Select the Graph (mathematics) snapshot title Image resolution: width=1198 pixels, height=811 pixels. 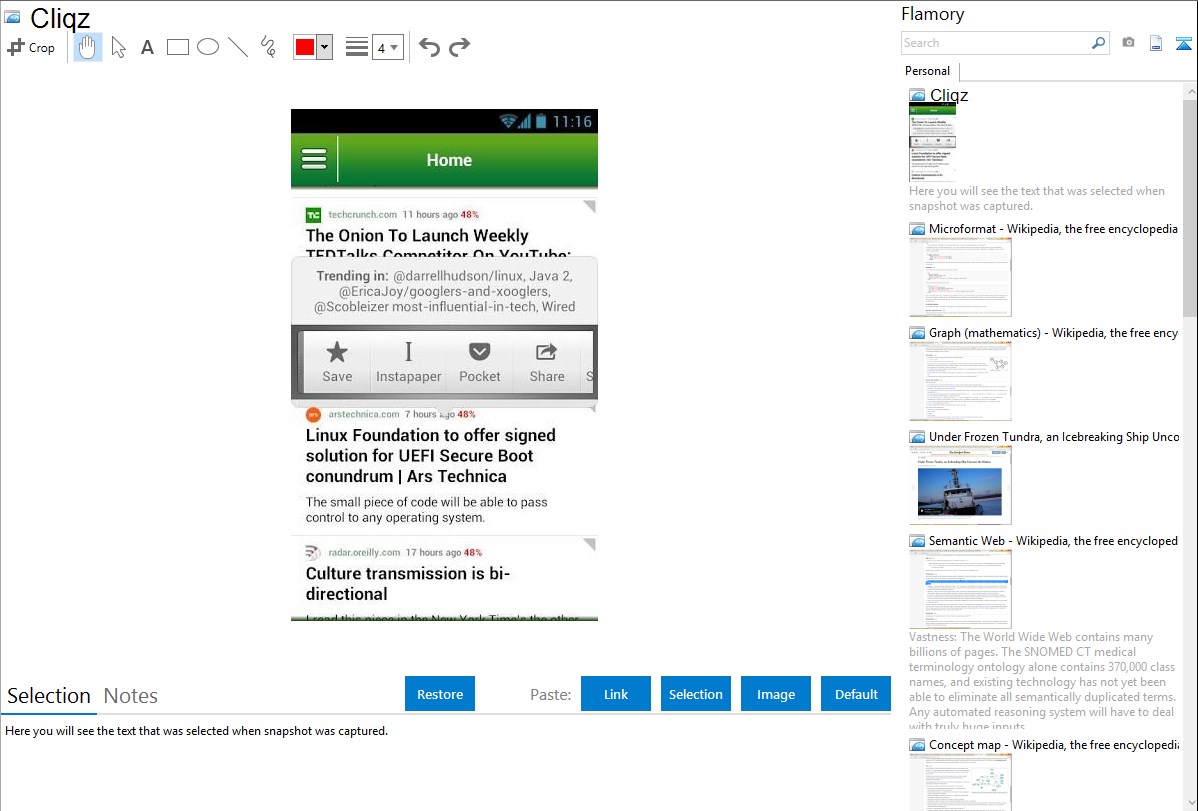point(1053,333)
